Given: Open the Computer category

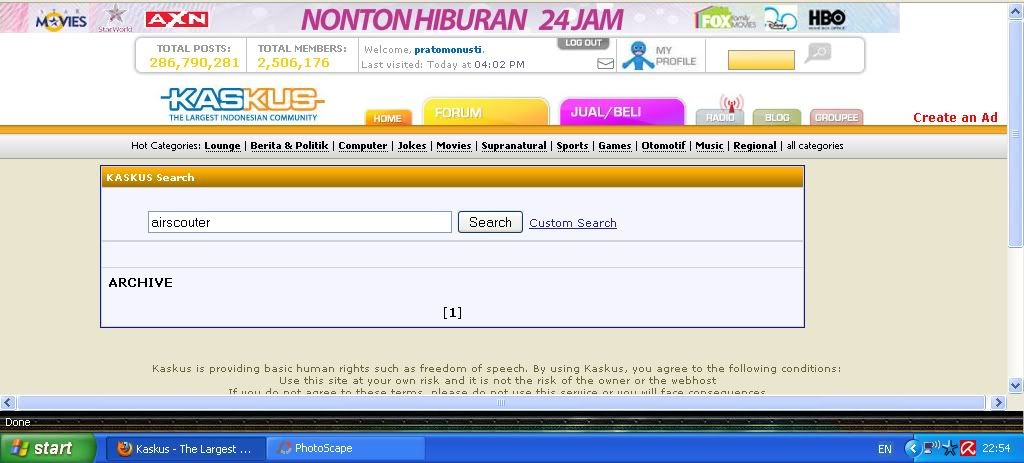Looking at the screenshot, I should point(362,146).
